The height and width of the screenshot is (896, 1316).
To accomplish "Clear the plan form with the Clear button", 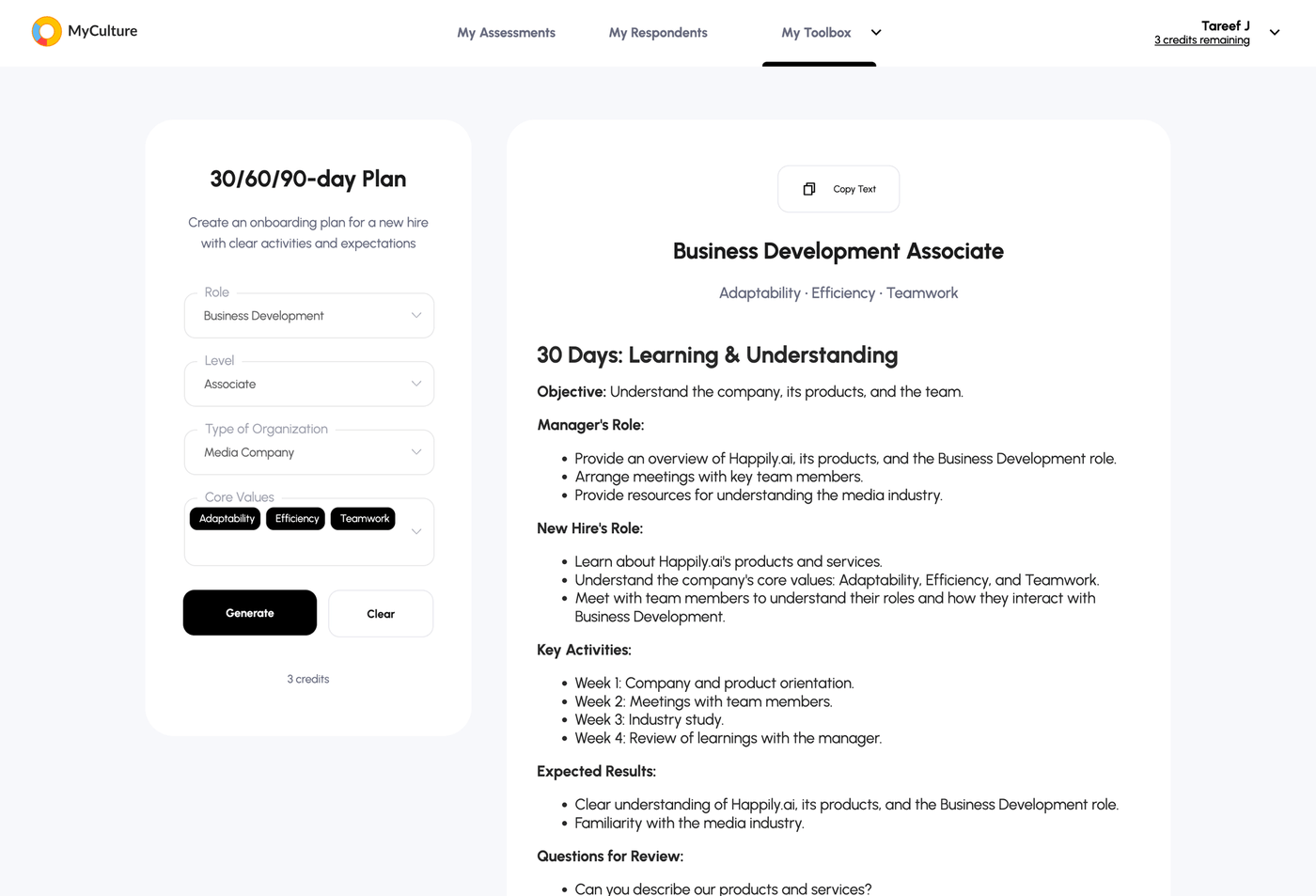I will pos(380,613).
